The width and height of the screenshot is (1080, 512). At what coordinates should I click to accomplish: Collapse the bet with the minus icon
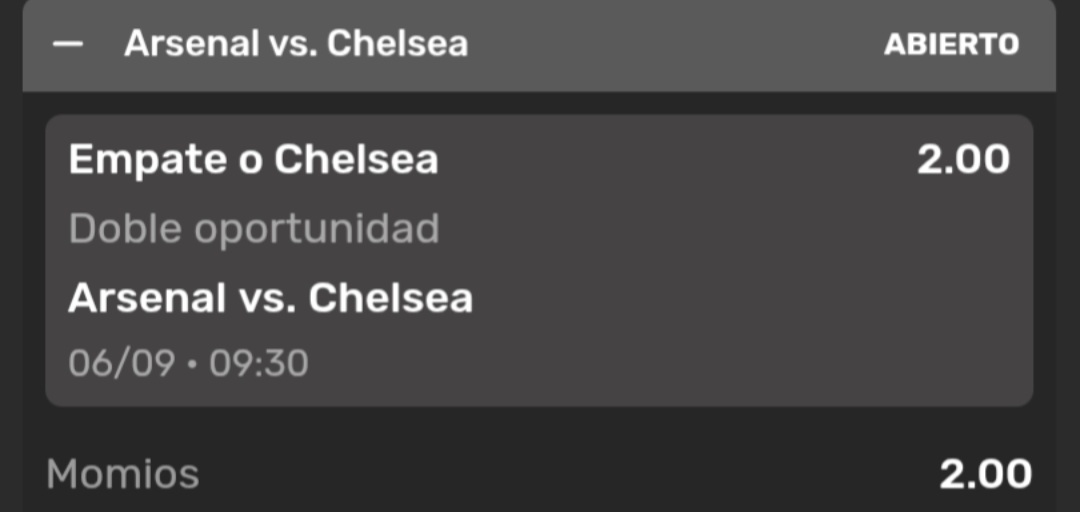coord(68,44)
